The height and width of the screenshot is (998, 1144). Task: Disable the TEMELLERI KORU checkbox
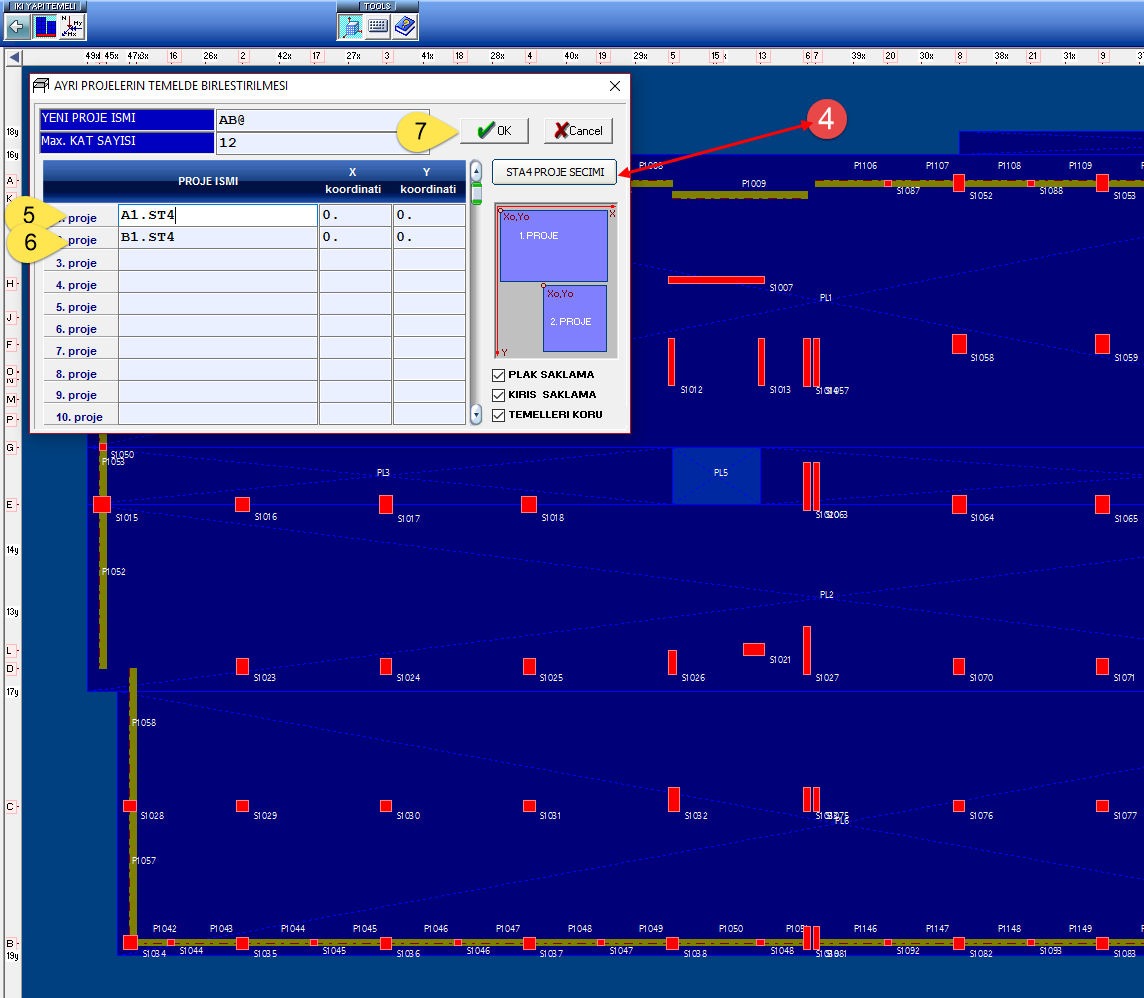click(498, 415)
